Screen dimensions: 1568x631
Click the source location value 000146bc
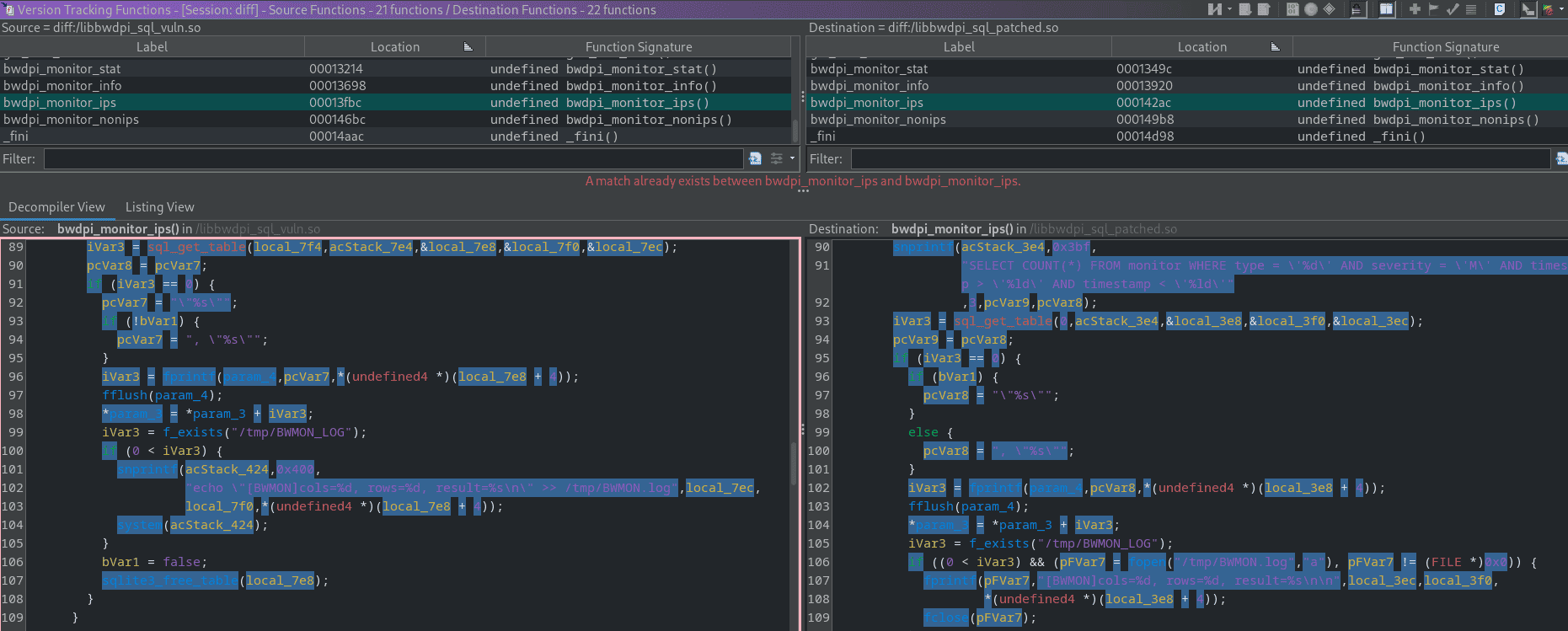tap(337, 120)
